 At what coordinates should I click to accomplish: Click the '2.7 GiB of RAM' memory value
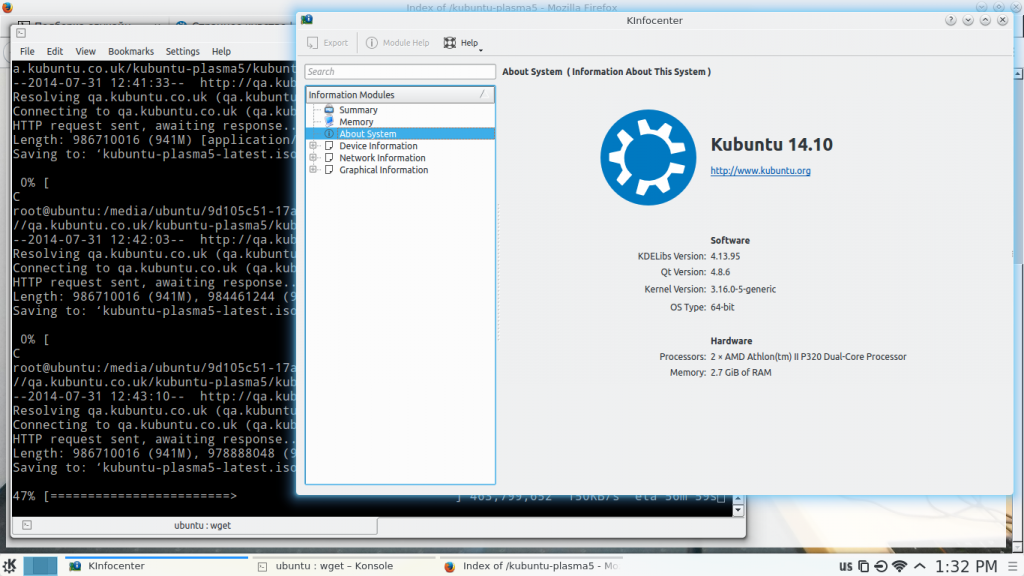pos(741,372)
